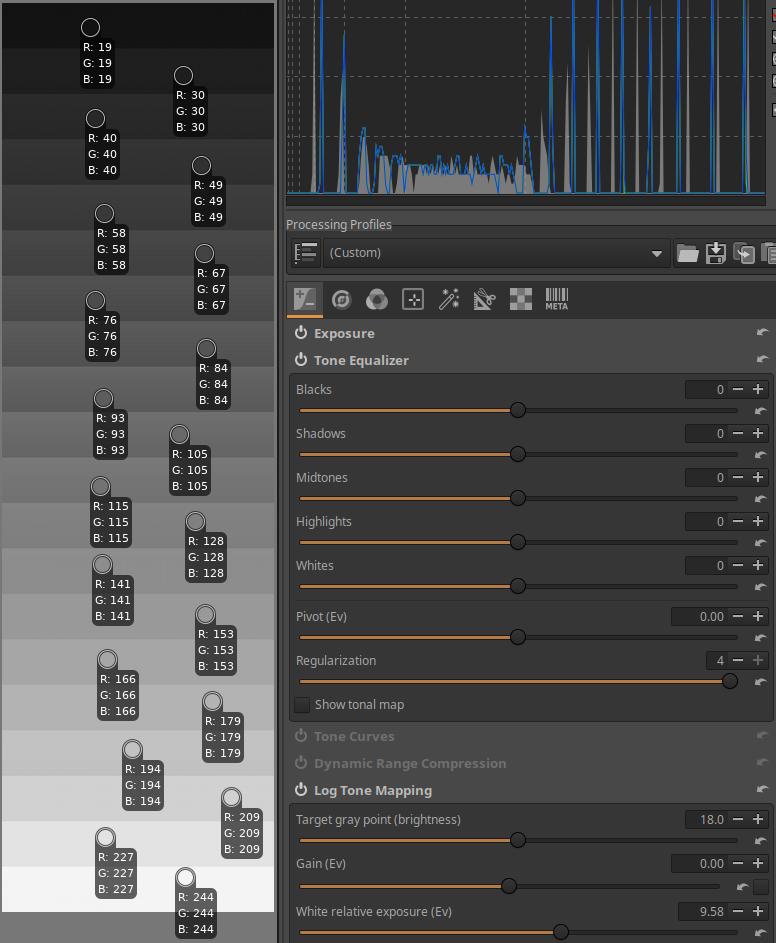776x943 pixels.
Task: Toggle the Log Tone Mapping power button
Action: point(301,790)
